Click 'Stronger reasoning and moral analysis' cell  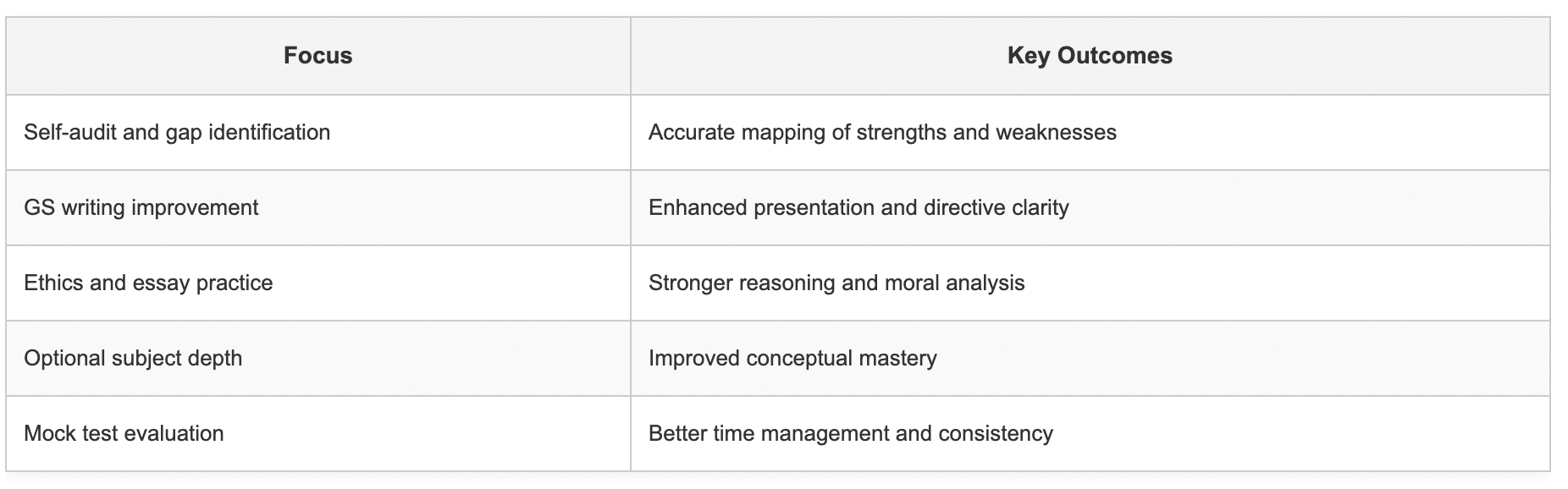836,283
